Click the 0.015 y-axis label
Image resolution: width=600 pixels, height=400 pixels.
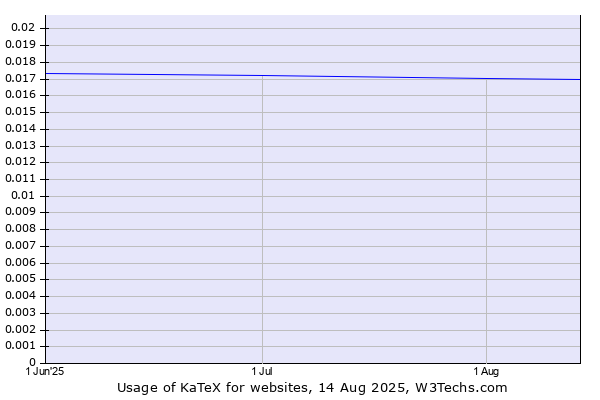tap(20, 112)
